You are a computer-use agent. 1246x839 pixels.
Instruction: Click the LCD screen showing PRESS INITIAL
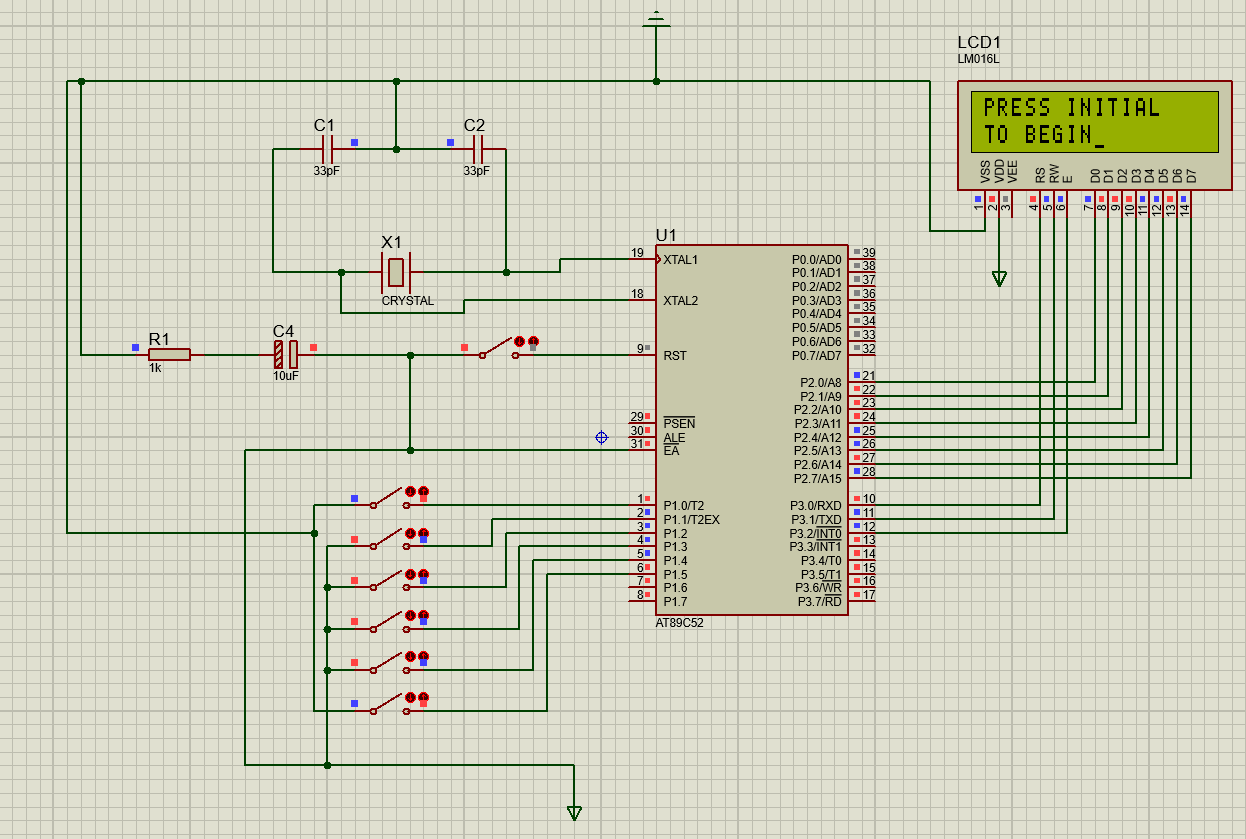pos(1095,122)
